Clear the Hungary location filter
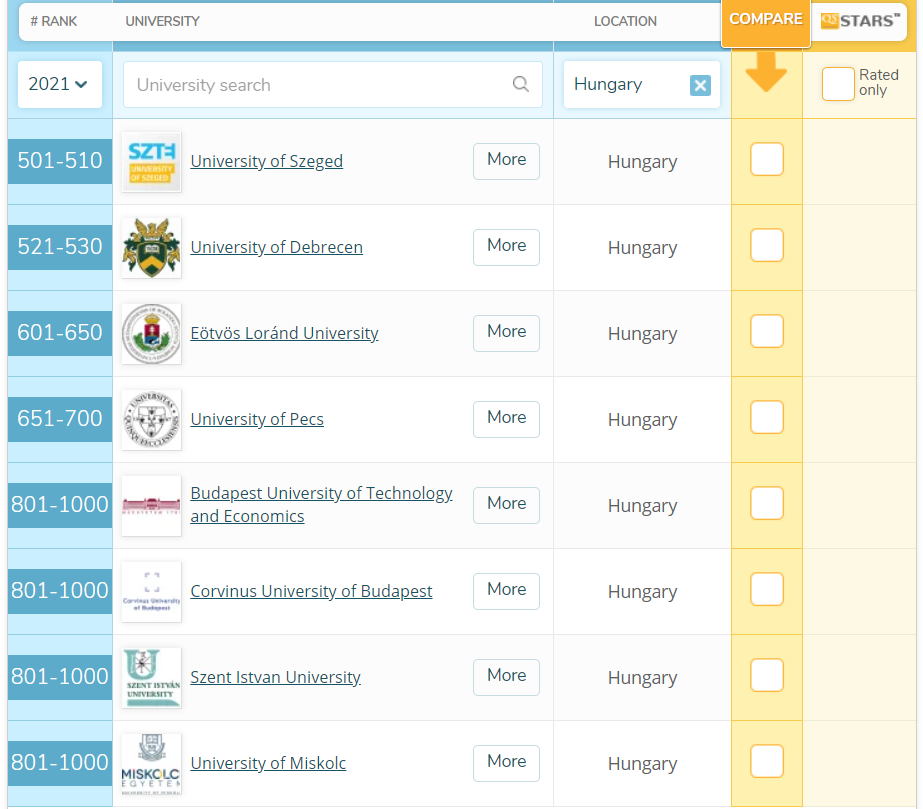Image resolution: width=923 pixels, height=809 pixels. [x=700, y=86]
